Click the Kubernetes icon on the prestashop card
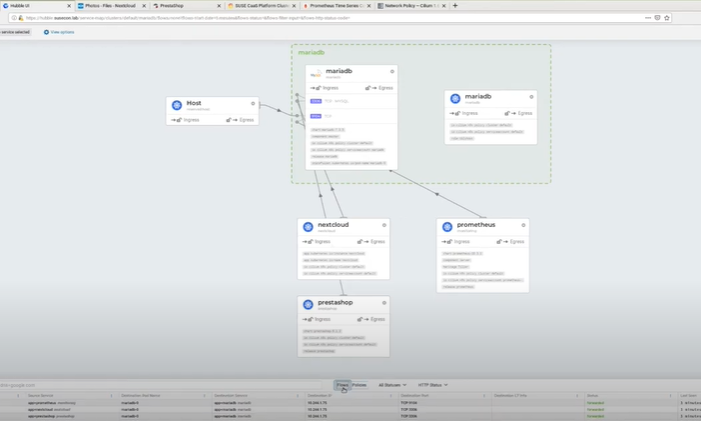The height and width of the screenshot is (421, 701). pos(308,304)
